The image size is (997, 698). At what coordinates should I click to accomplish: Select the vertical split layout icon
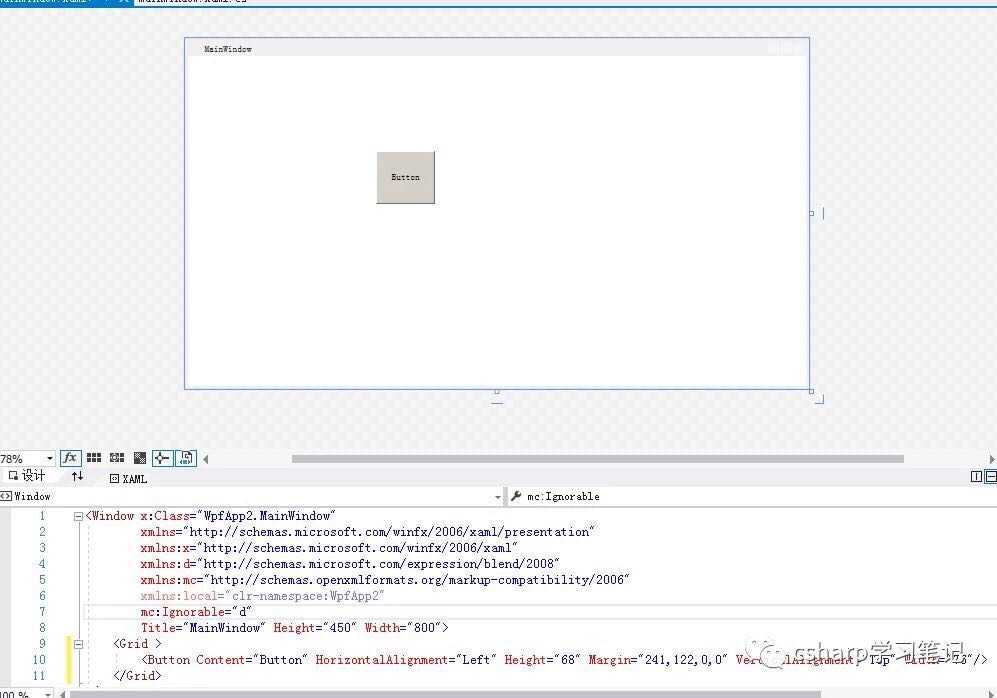click(977, 476)
